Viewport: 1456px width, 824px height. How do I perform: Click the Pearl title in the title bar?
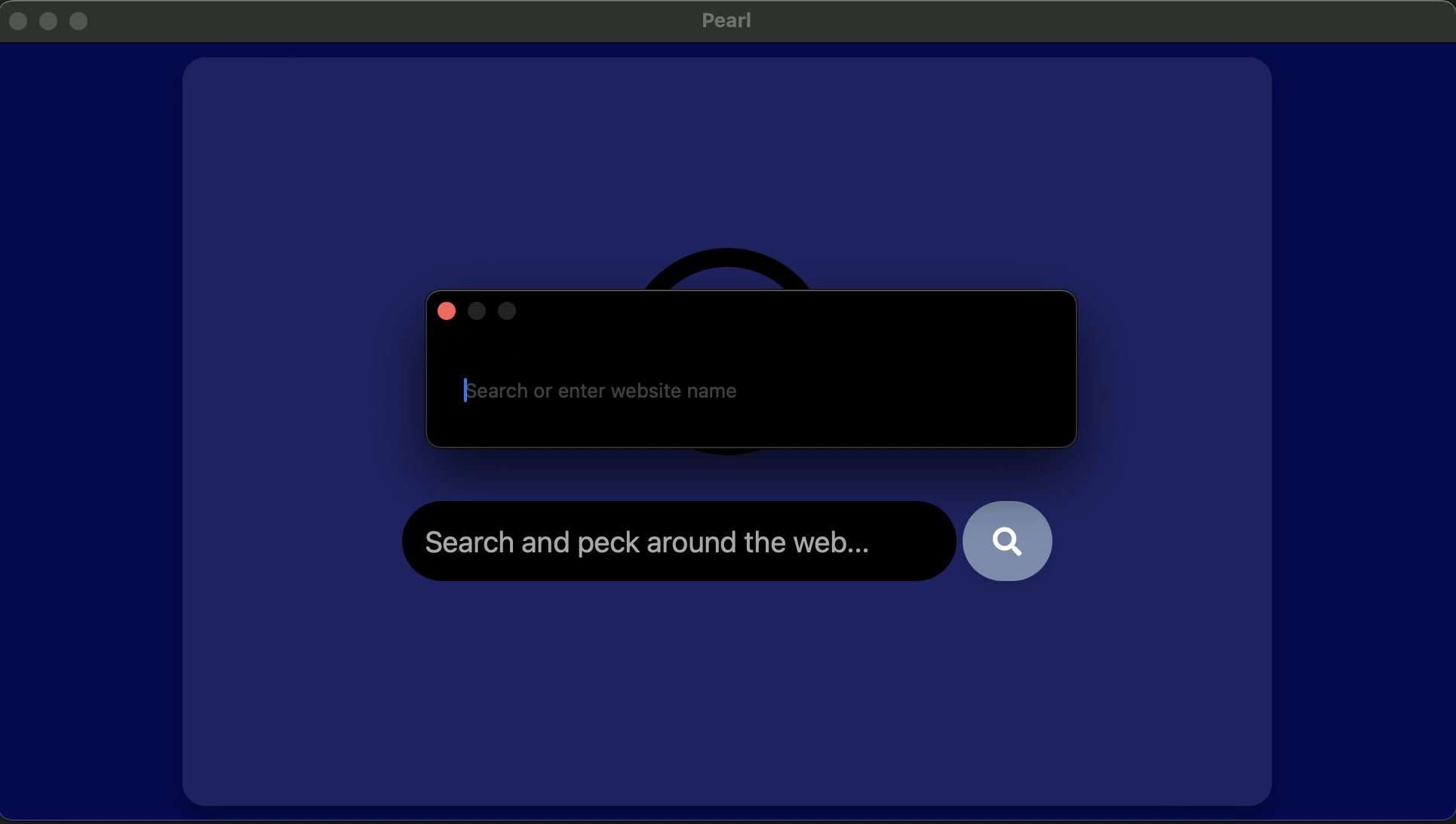click(726, 20)
